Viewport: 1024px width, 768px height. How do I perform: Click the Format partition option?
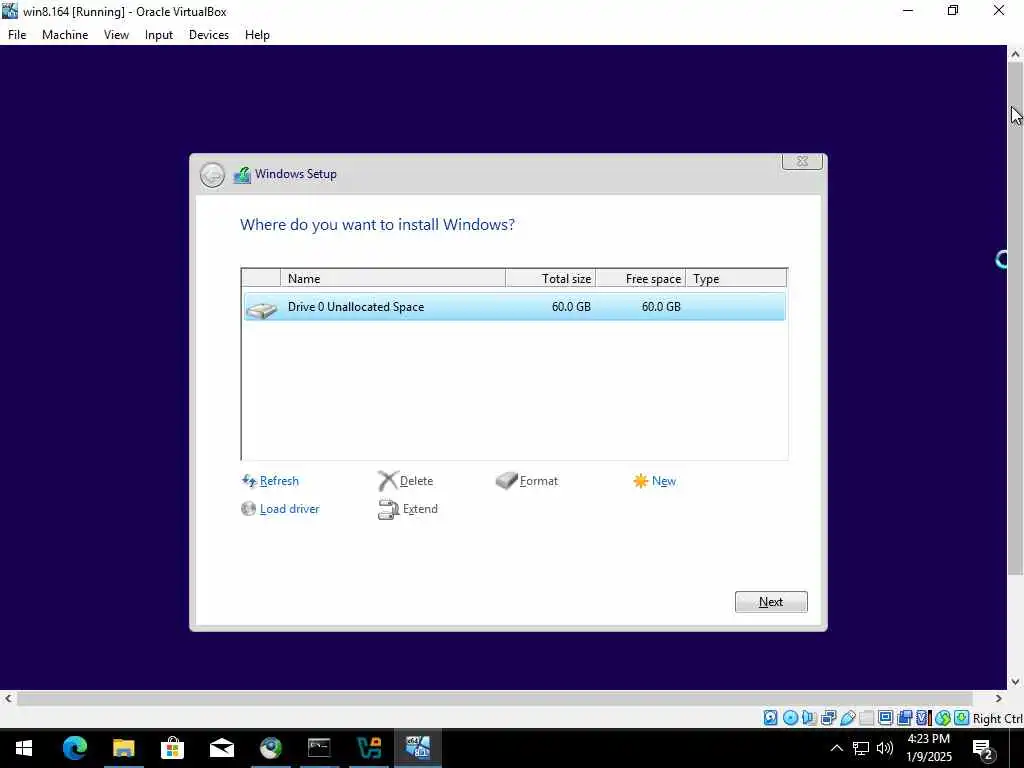(539, 481)
